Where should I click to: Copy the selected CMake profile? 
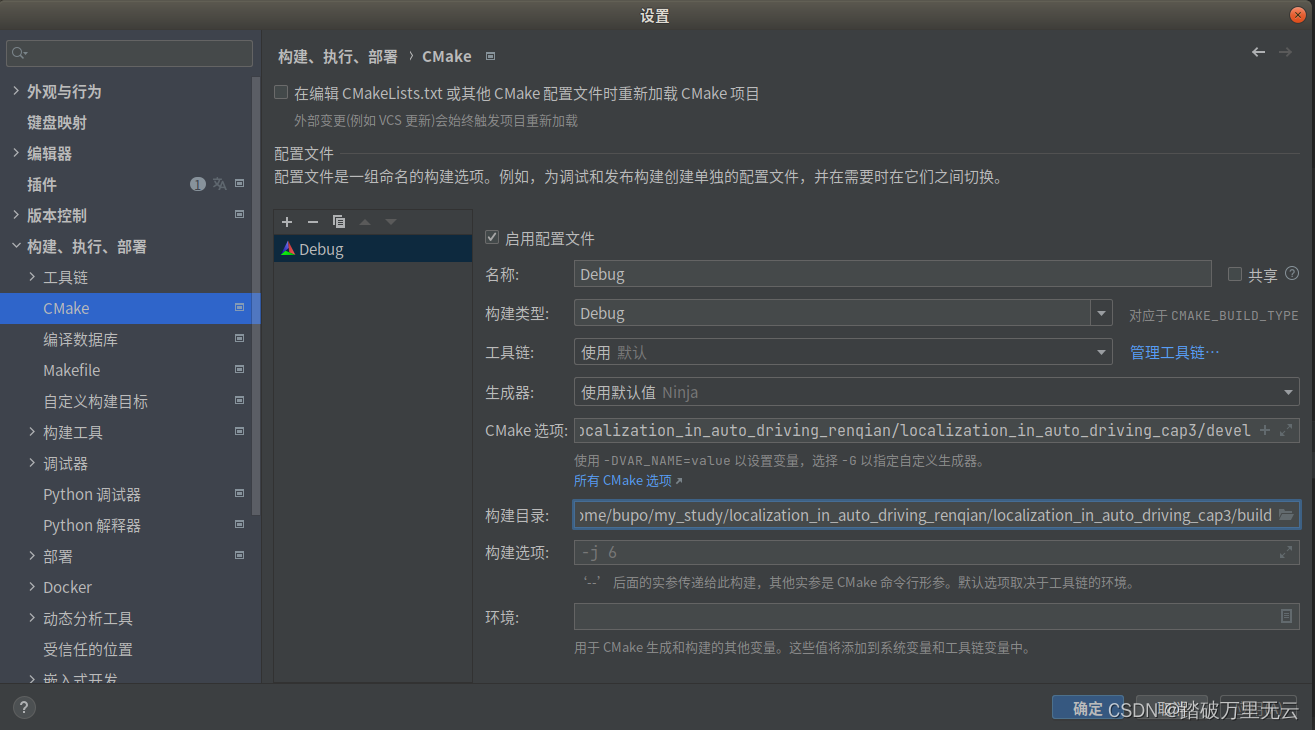[x=338, y=222]
